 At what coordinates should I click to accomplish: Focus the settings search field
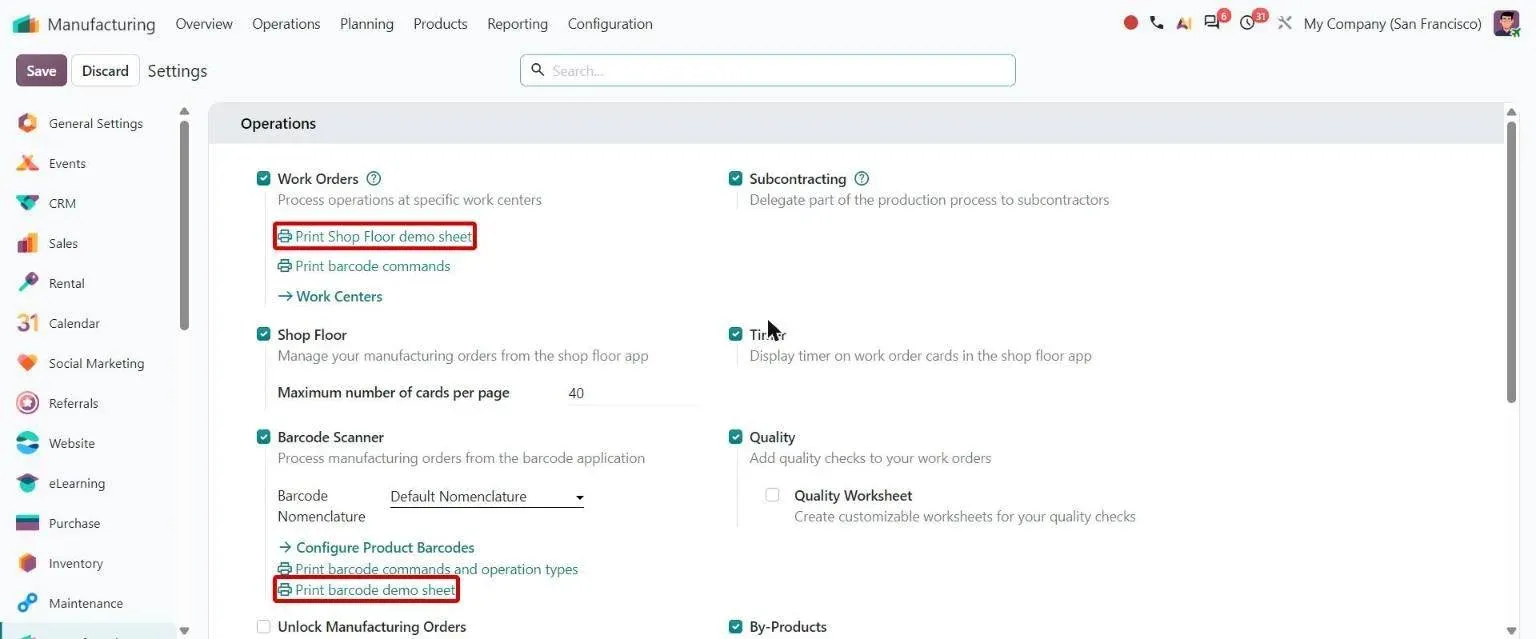(768, 70)
